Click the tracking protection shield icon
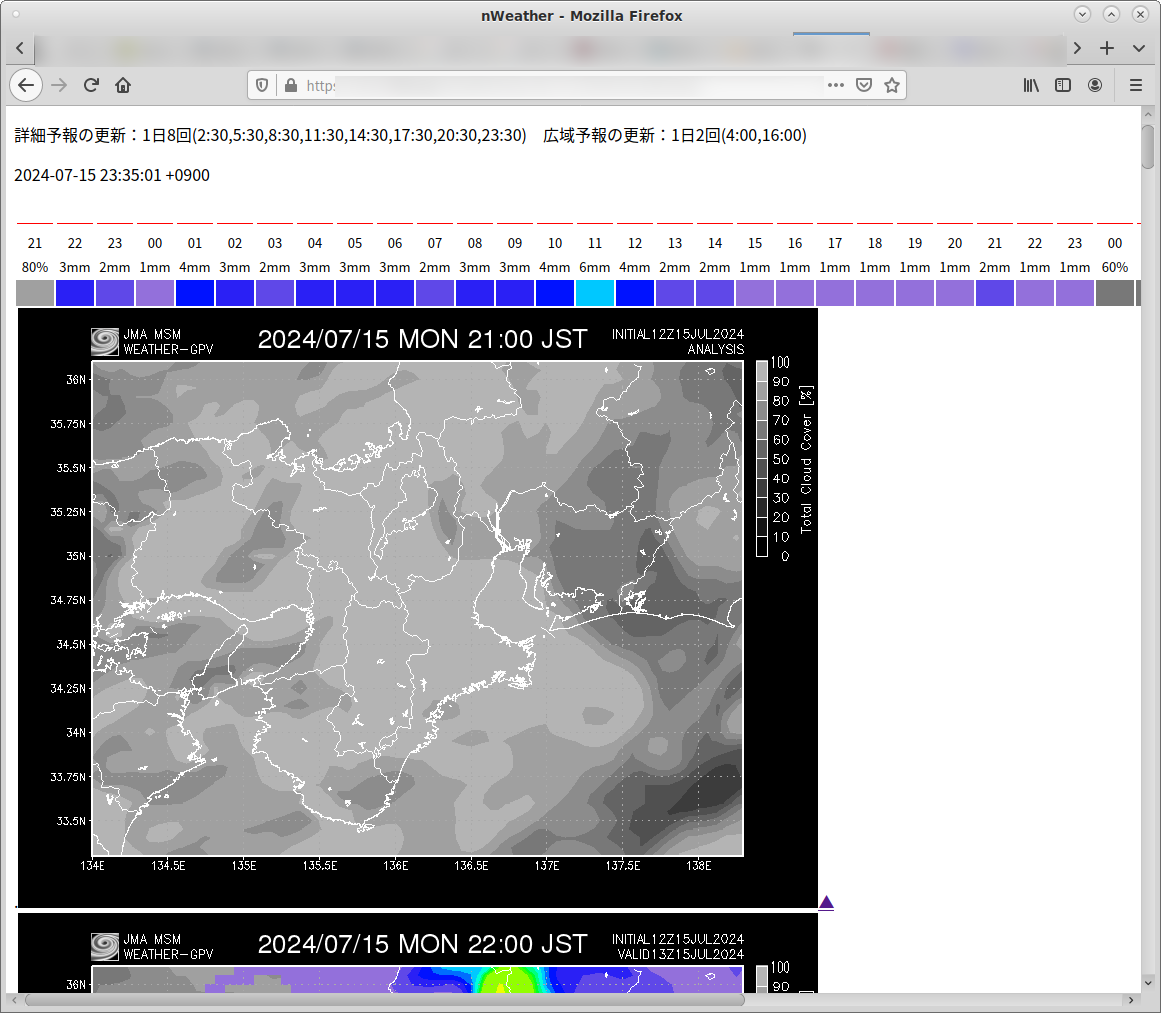1161x1013 pixels. coord(262,85)
